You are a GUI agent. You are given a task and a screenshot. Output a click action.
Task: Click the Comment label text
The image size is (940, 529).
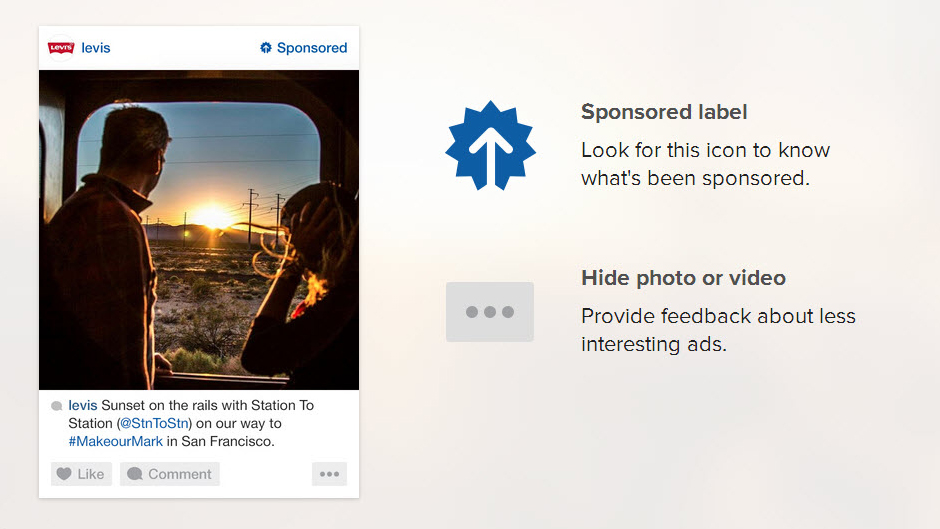[x=180, y=474]
